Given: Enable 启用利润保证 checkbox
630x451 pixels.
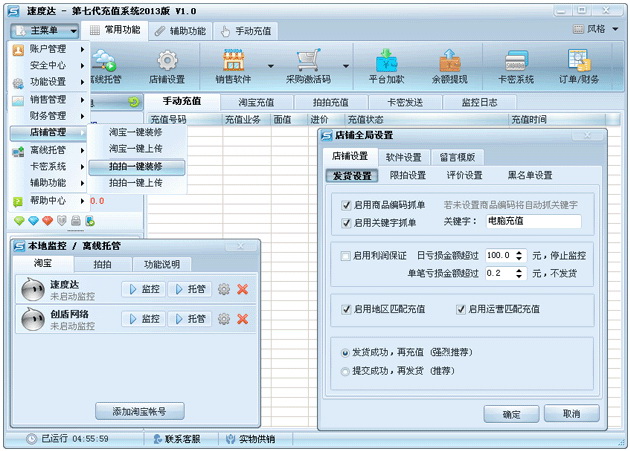Looking at the screenshot, I should 345,256.
